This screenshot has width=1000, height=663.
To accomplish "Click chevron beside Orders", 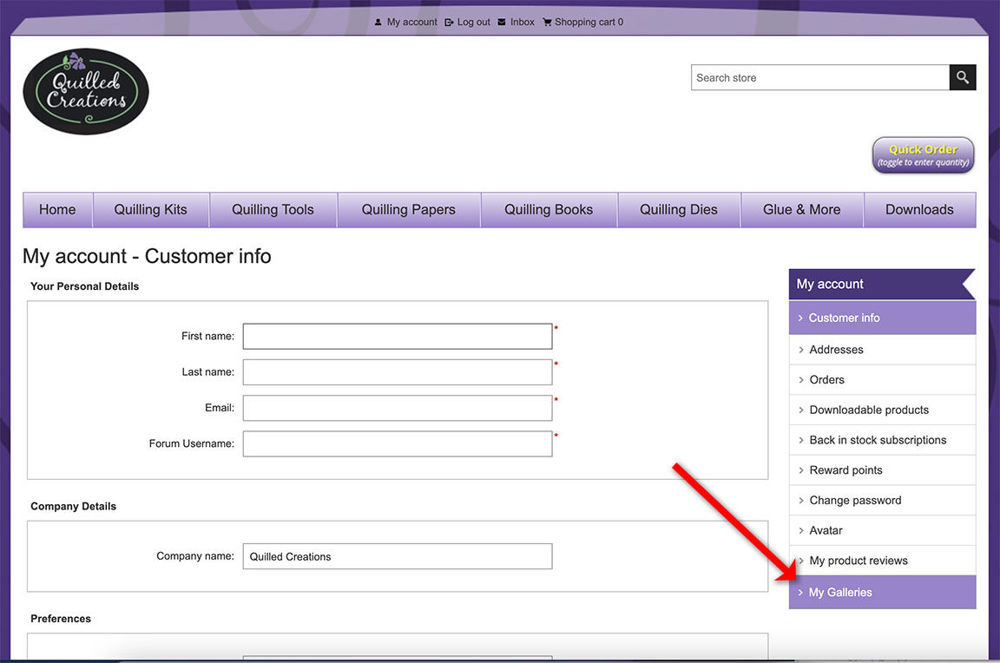I will click(x=801, y=379).
